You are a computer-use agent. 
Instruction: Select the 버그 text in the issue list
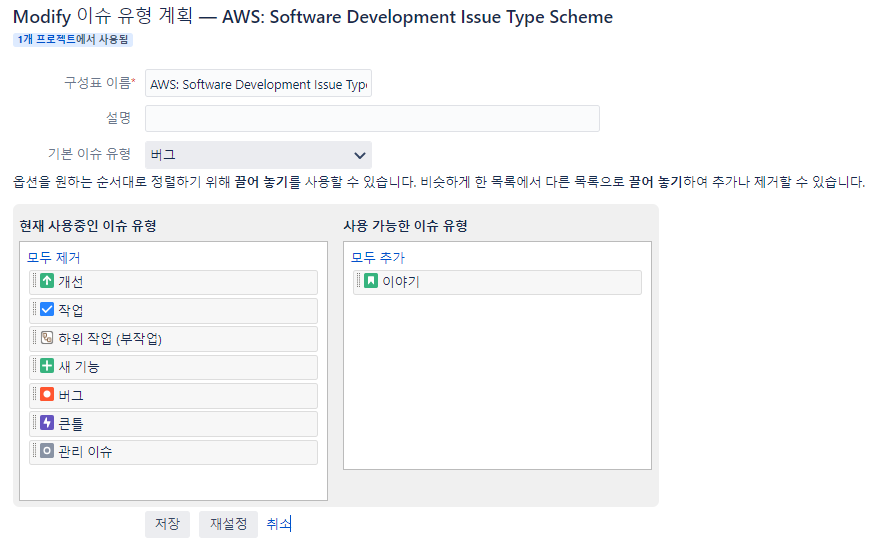pyautogui.click(x=71, y=395)
